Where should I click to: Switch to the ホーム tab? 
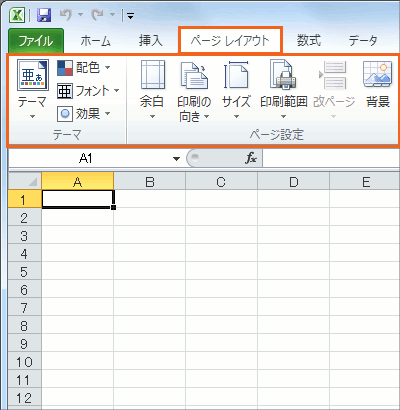click(x=95, y=41)
